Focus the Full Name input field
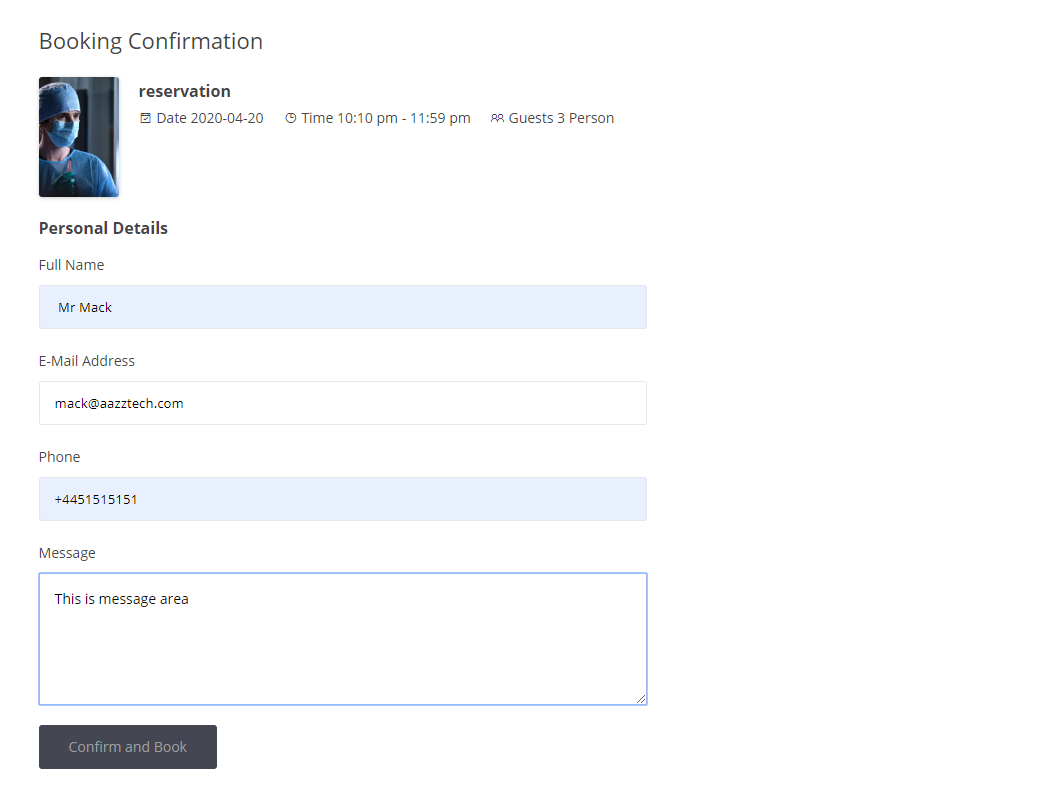The width and height of the screenshot is (1037, 790). [x=342, y=307]
